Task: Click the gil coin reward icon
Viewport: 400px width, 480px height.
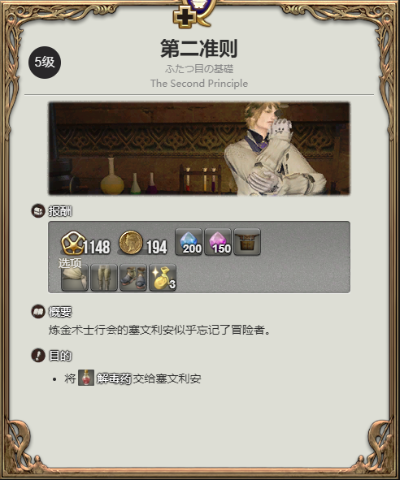Action: 131,243
